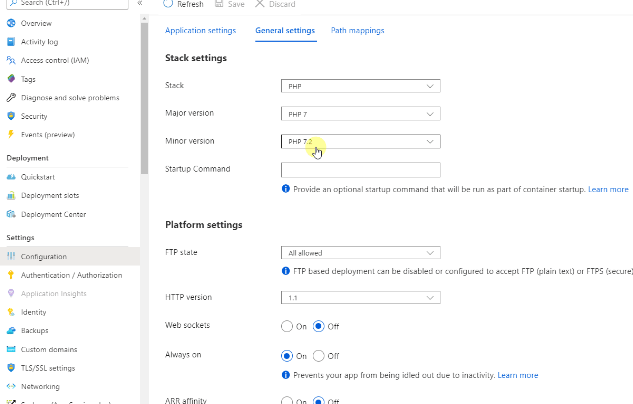Click the sidebar scroll up arrow
The image size is (633, 404).
pos(145,19)
